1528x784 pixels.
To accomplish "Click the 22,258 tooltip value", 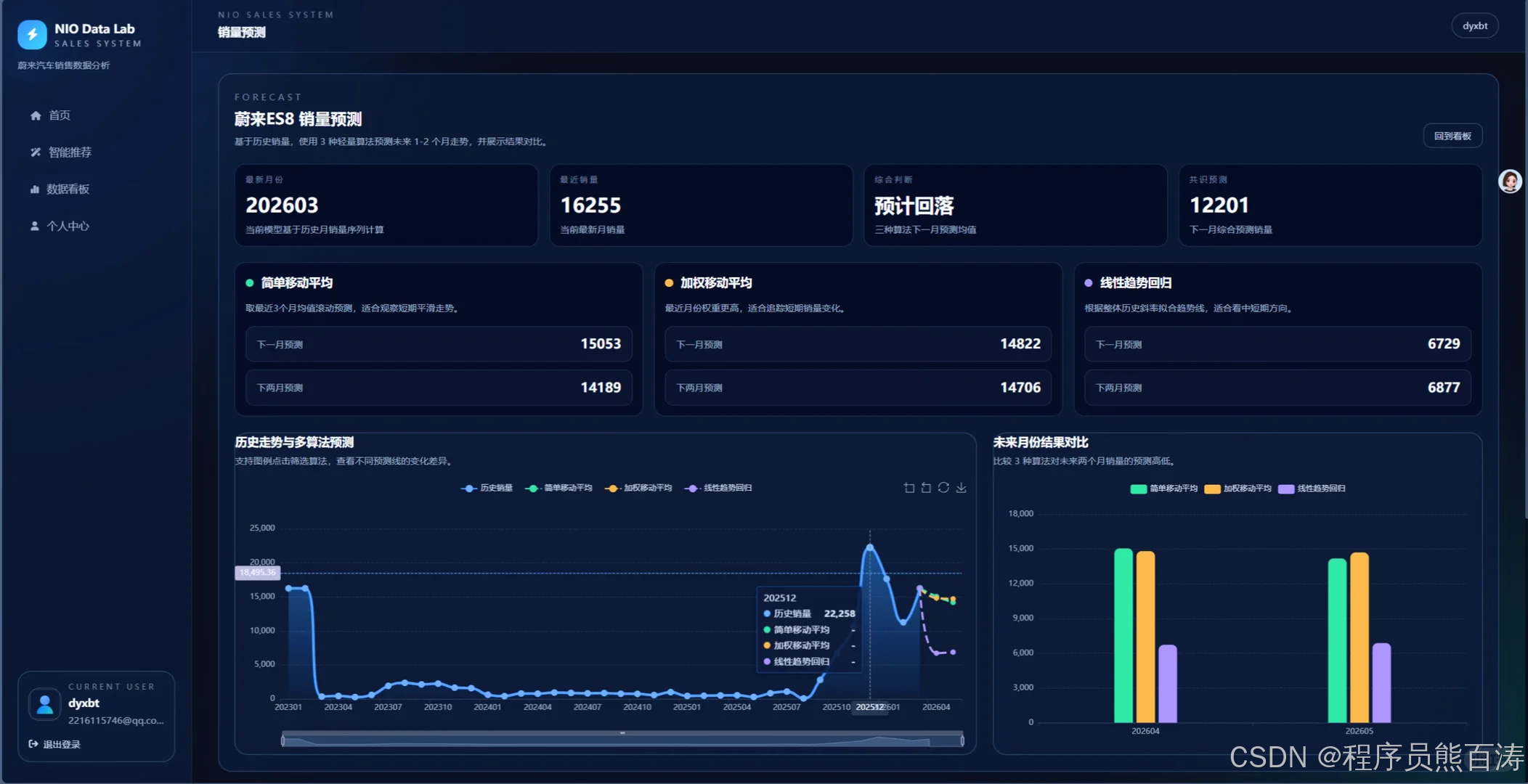I will (840, 613).
